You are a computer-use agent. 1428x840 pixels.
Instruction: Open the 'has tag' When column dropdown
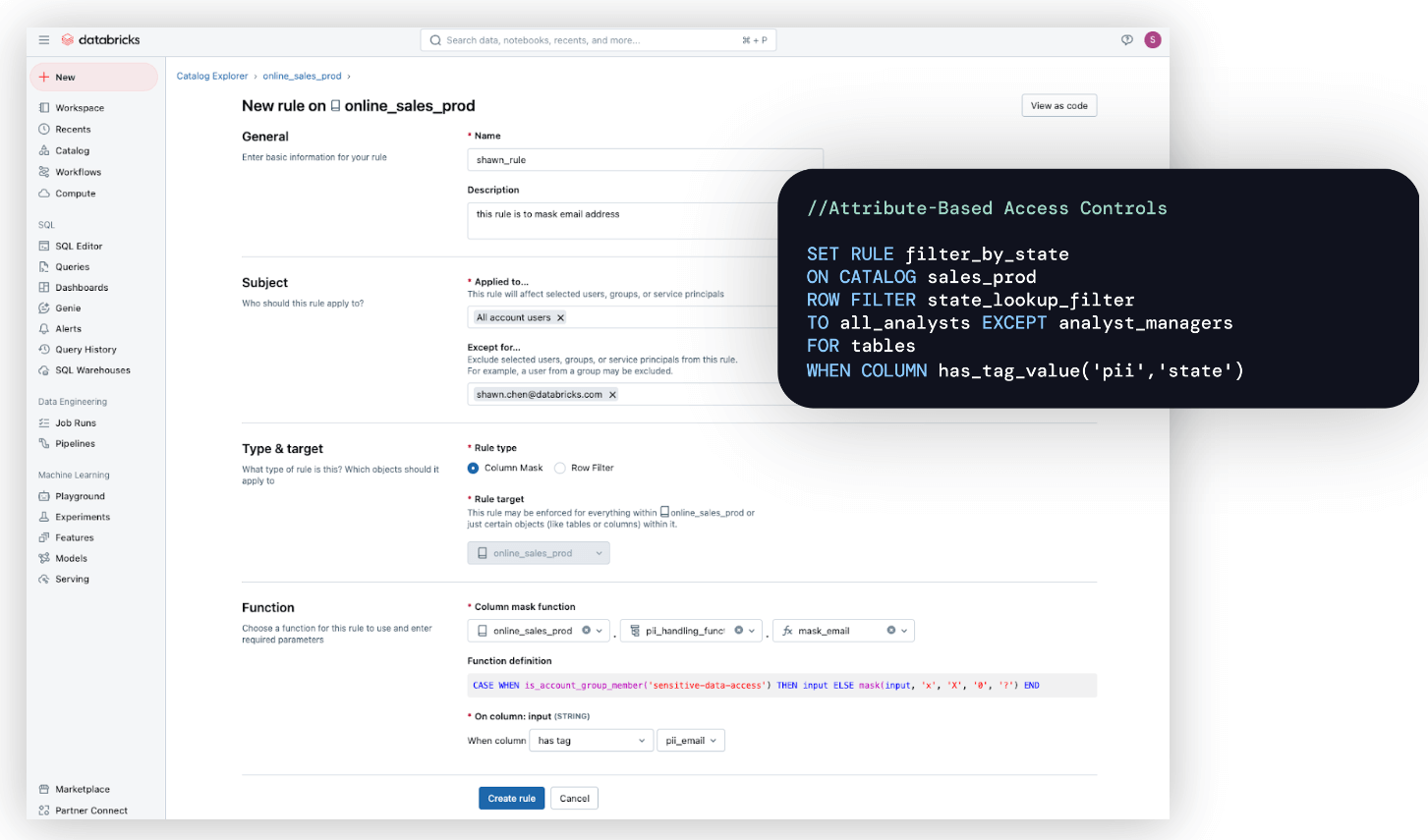591,740
